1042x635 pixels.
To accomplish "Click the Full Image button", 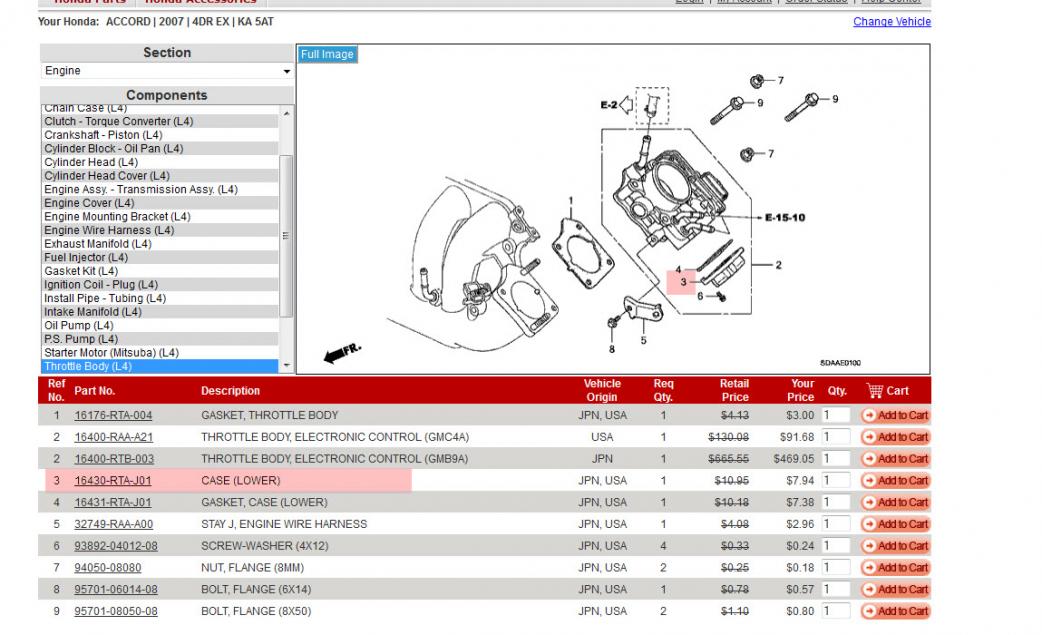I will pos(327,55).
